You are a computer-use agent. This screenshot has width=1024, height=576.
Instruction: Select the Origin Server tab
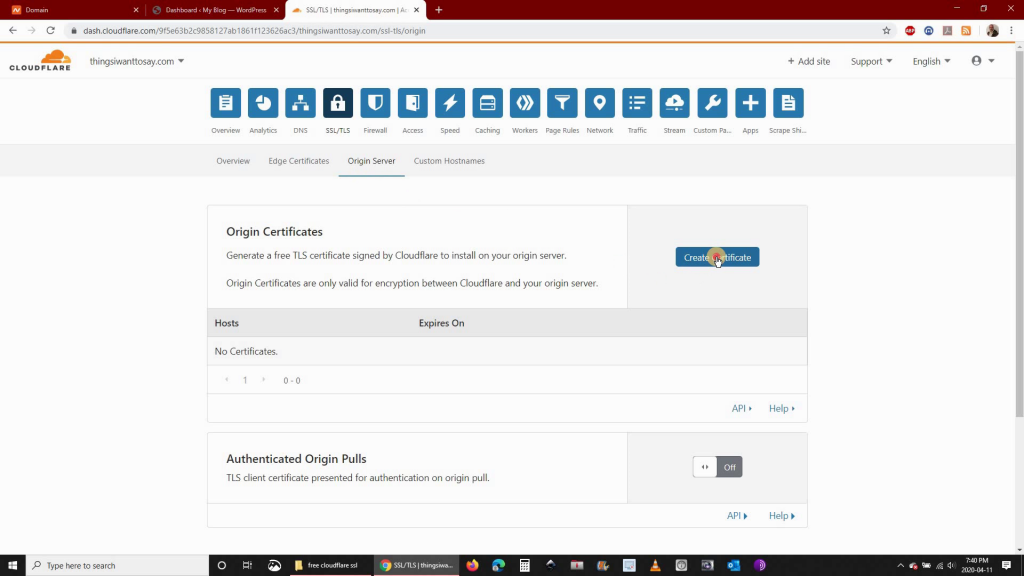pos(372,161)
